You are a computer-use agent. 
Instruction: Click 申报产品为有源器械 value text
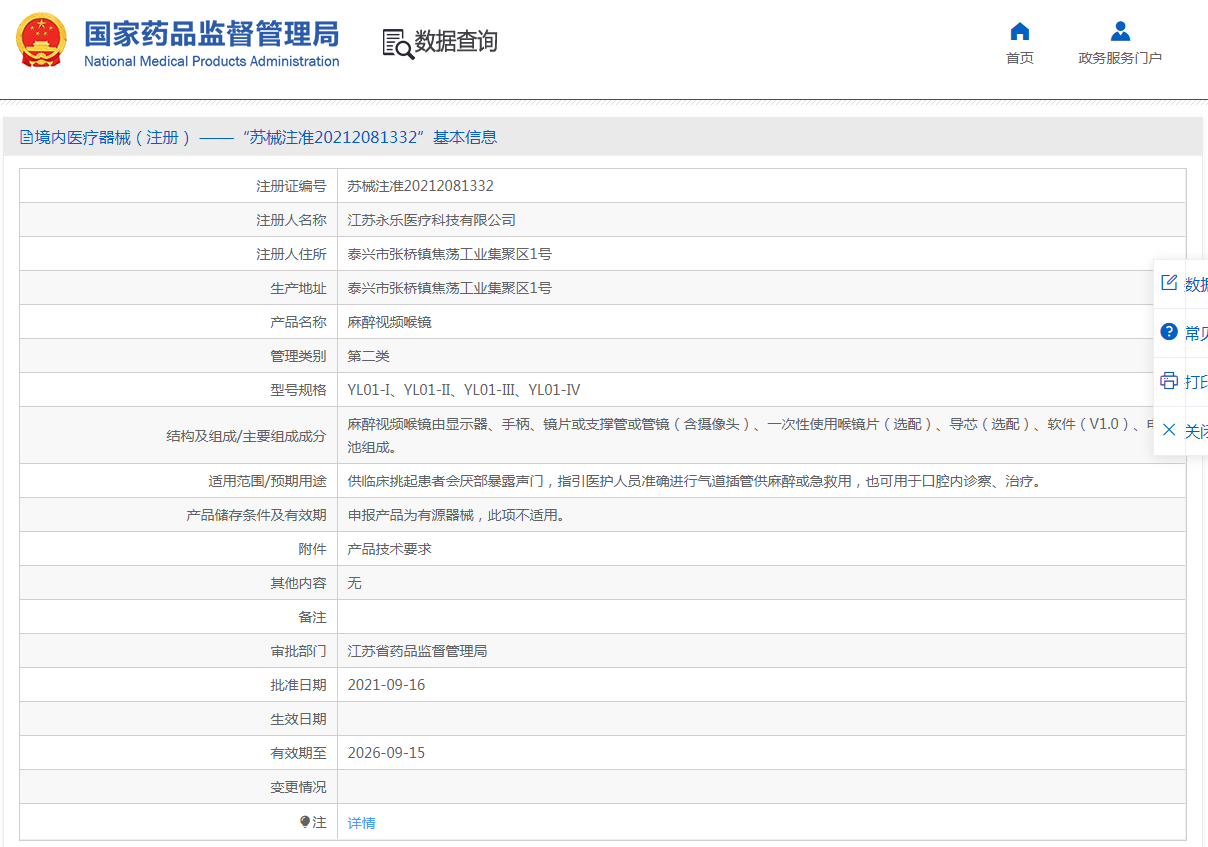pyautogui.click(x=456, y=515)
